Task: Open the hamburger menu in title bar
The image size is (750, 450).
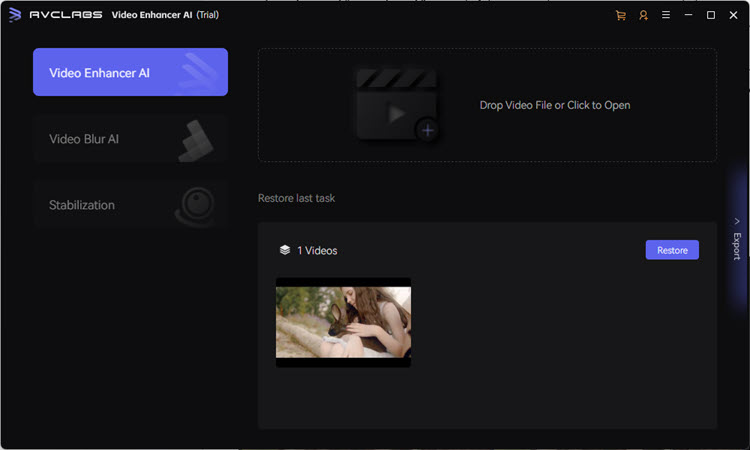Action: coord(665,15)
